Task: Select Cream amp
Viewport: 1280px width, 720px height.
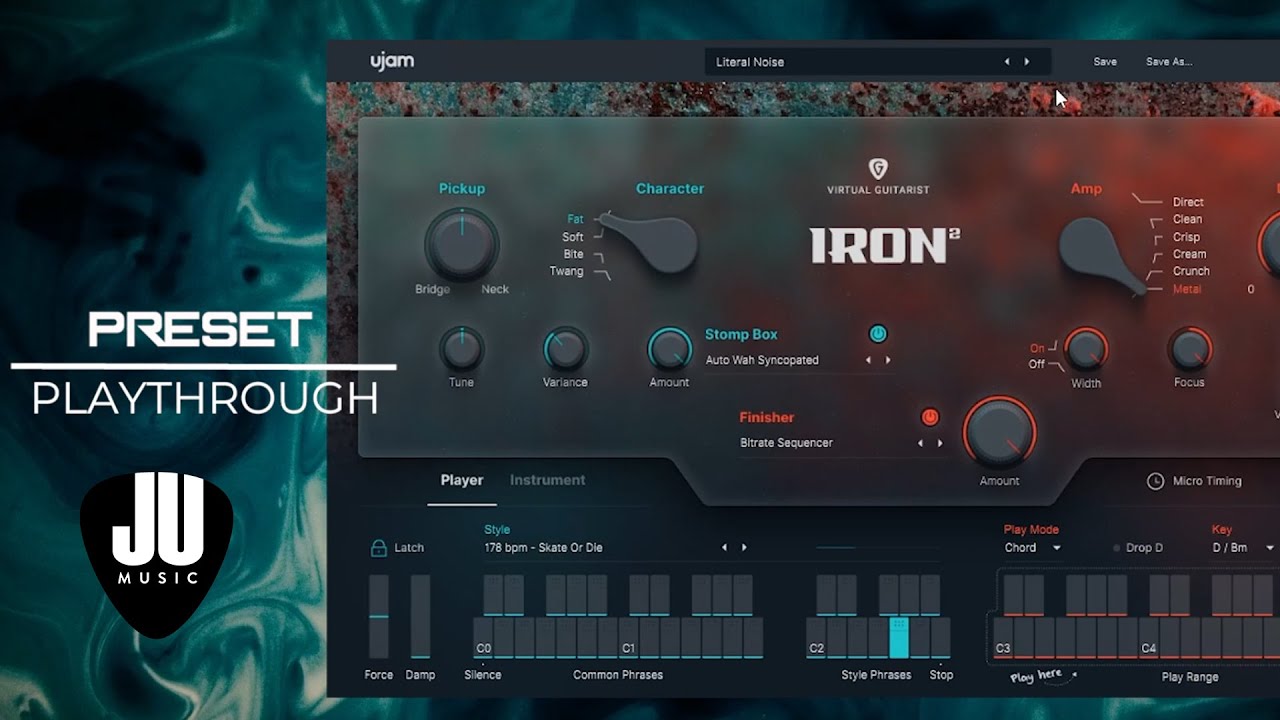Action: 1189,254
